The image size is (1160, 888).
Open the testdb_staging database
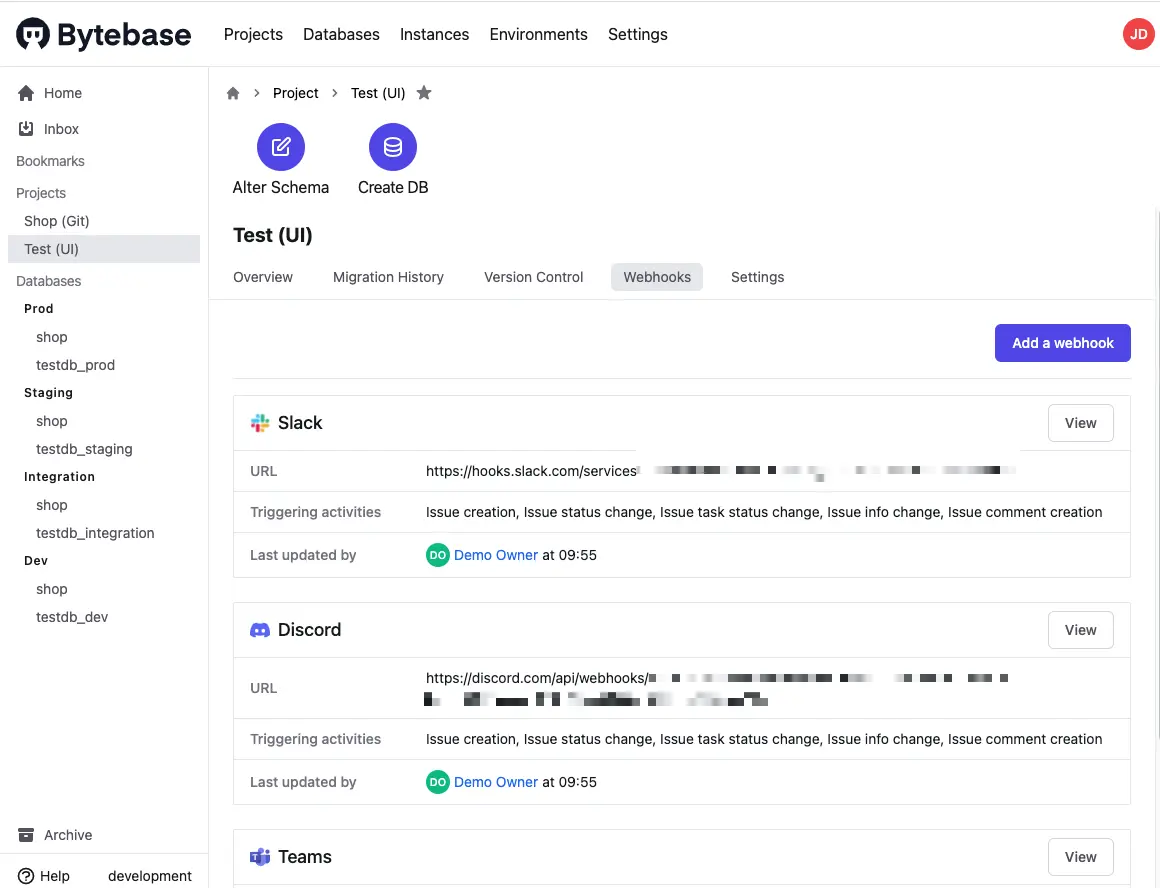pos(84,449)
